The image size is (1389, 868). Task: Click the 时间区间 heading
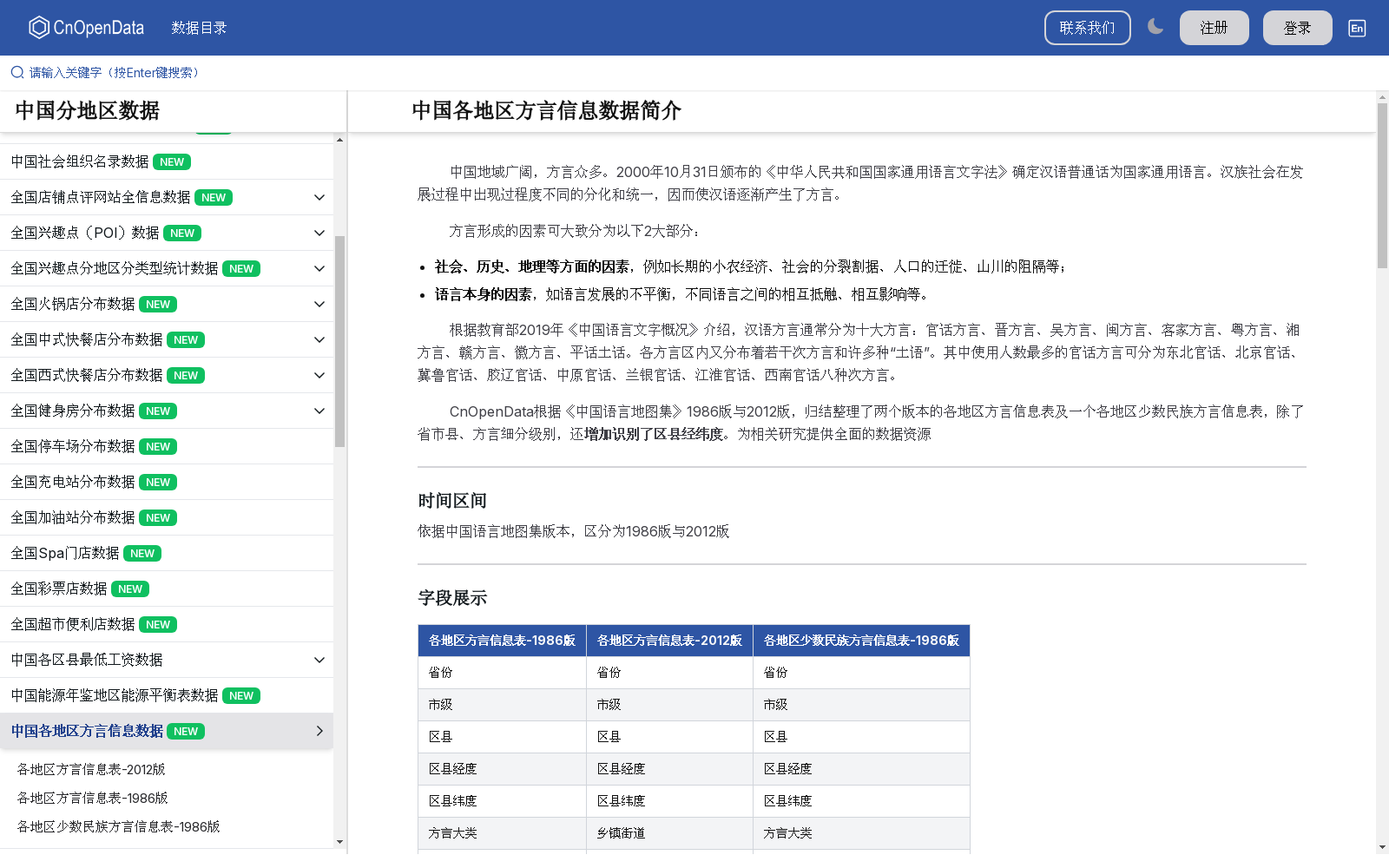[x=452, y=501]
